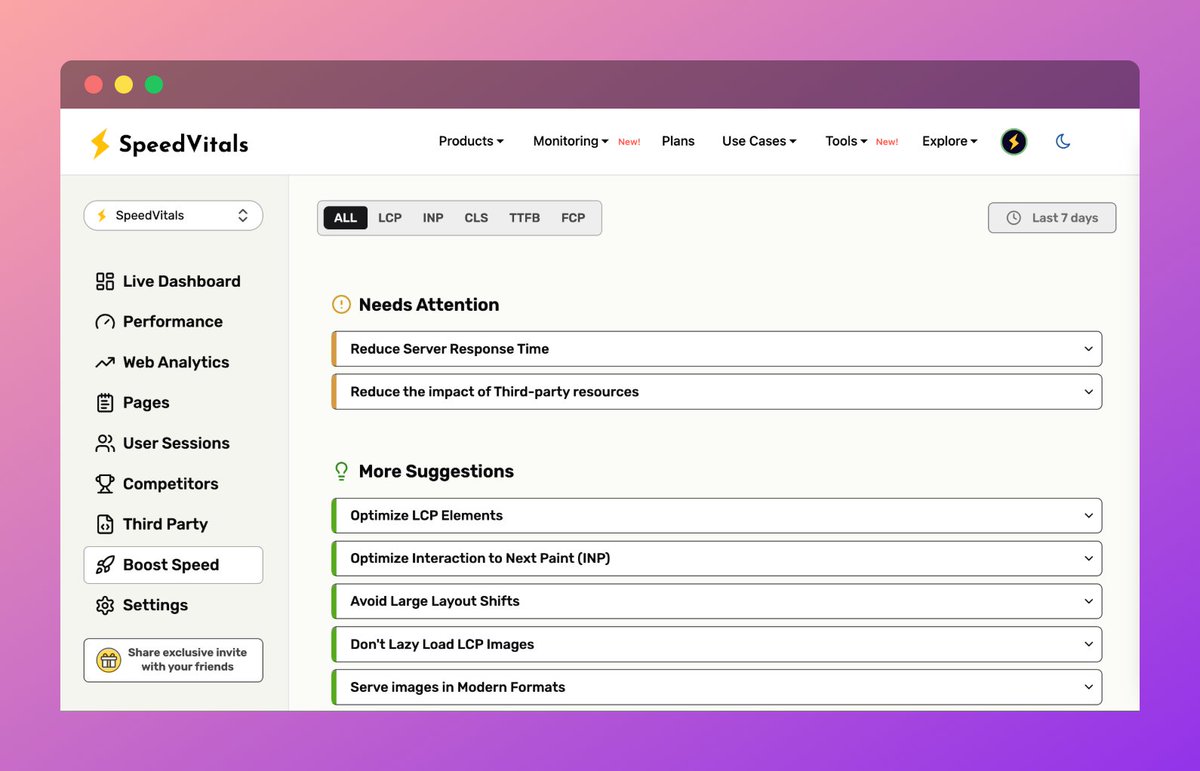Select the INP filter tab

tap(433, 218)
